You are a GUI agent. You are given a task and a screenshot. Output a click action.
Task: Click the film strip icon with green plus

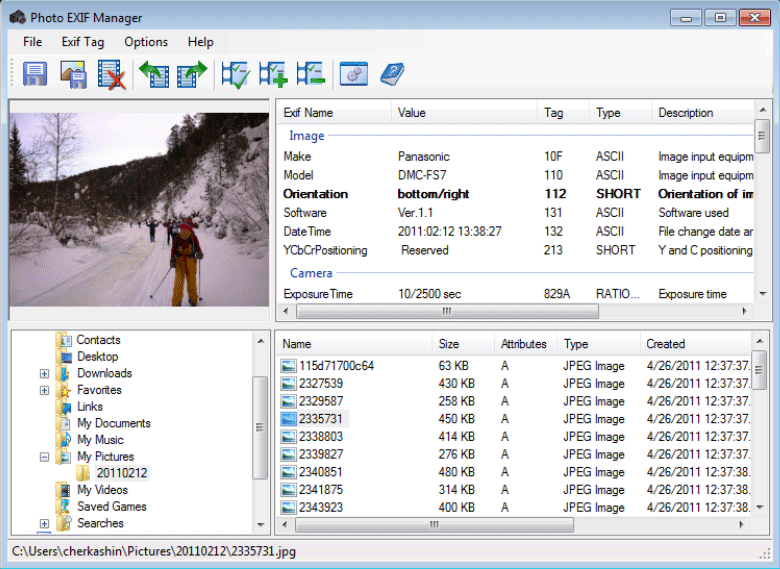(273, 74)
